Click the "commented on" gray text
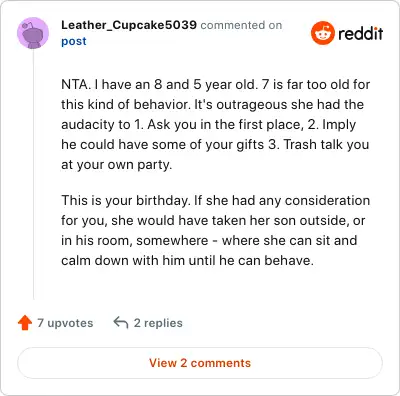 tap(241, 25)
